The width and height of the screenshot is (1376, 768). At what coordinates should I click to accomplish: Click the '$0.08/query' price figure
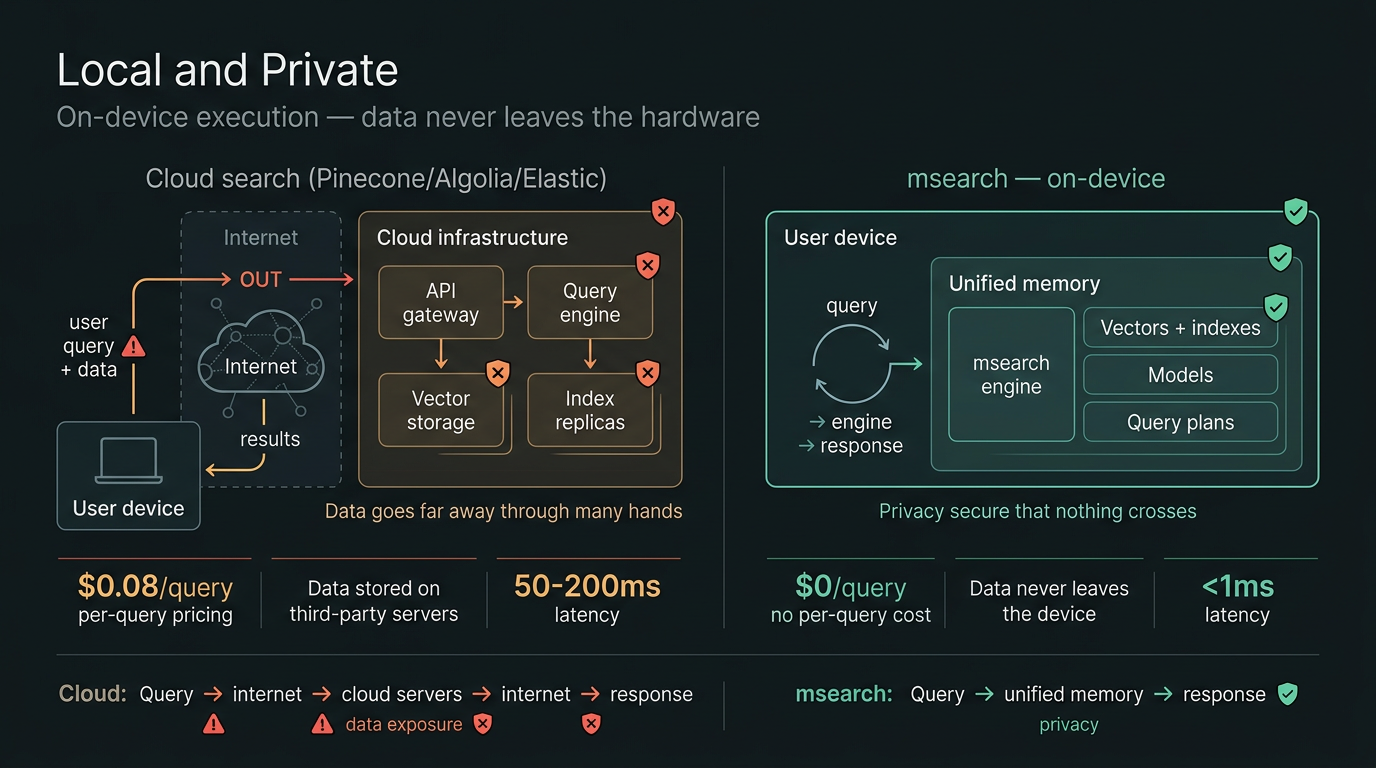[155, 587]
